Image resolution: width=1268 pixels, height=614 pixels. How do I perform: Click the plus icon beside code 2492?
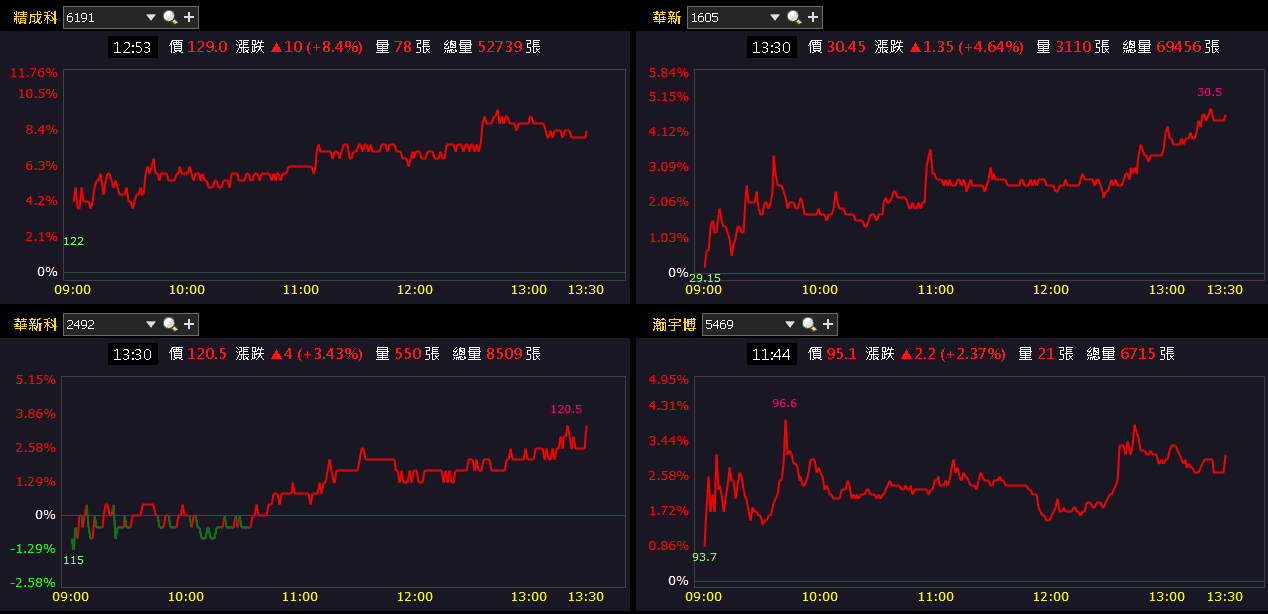[x=189, y=324]
